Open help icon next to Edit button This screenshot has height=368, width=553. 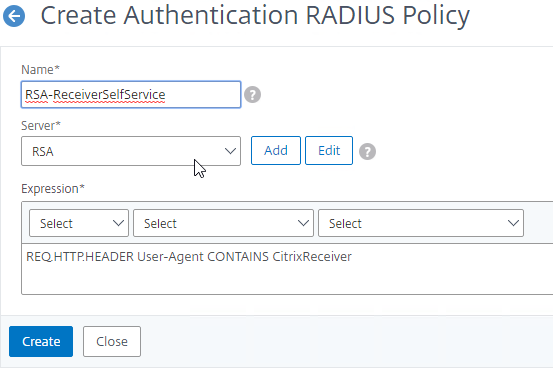pos(367,151)
